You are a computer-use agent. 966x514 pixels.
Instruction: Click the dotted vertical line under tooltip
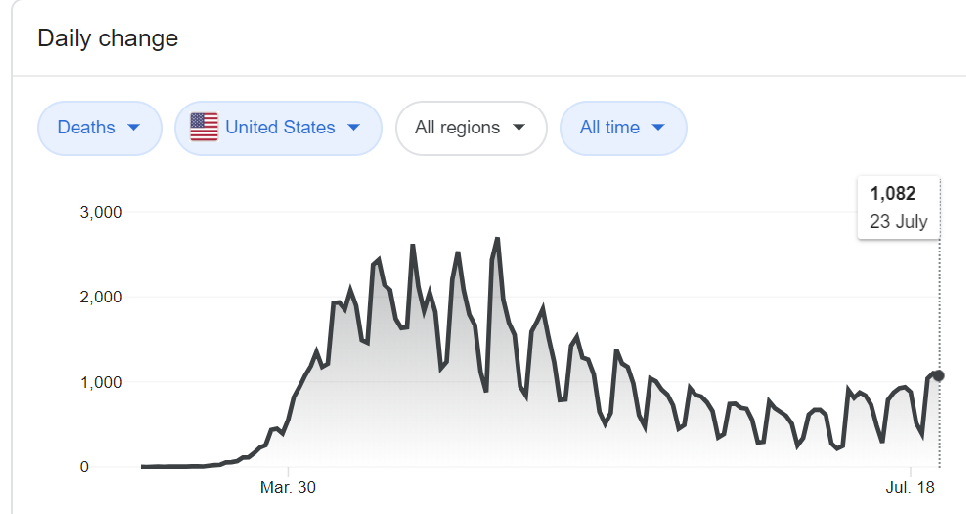939,300
